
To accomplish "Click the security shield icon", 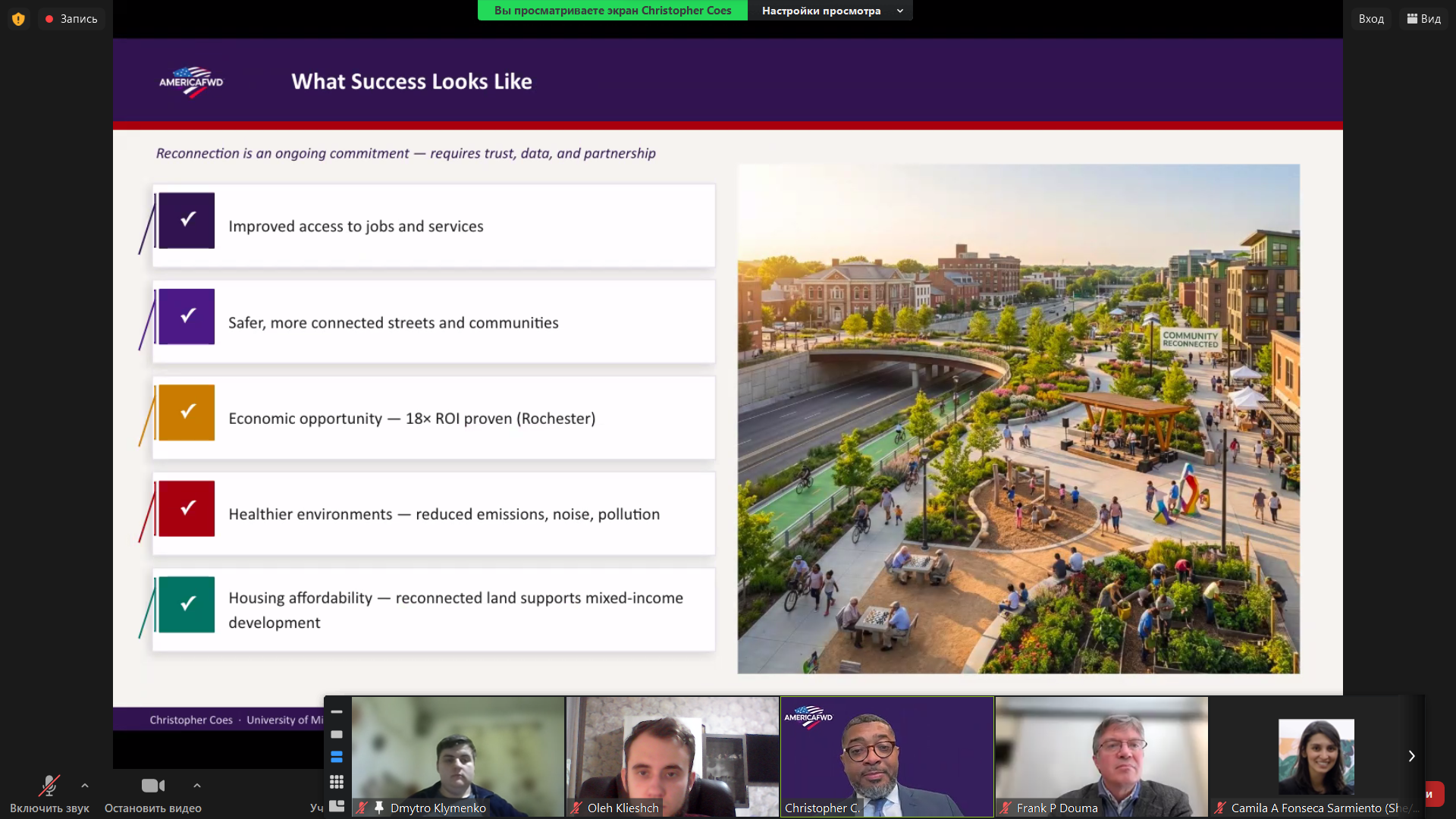I will click(18, 19).
